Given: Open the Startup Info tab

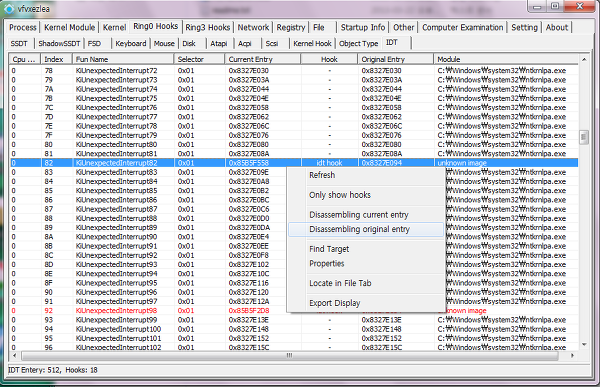Looking at the screenshot, I should click(x=363, y=28).
